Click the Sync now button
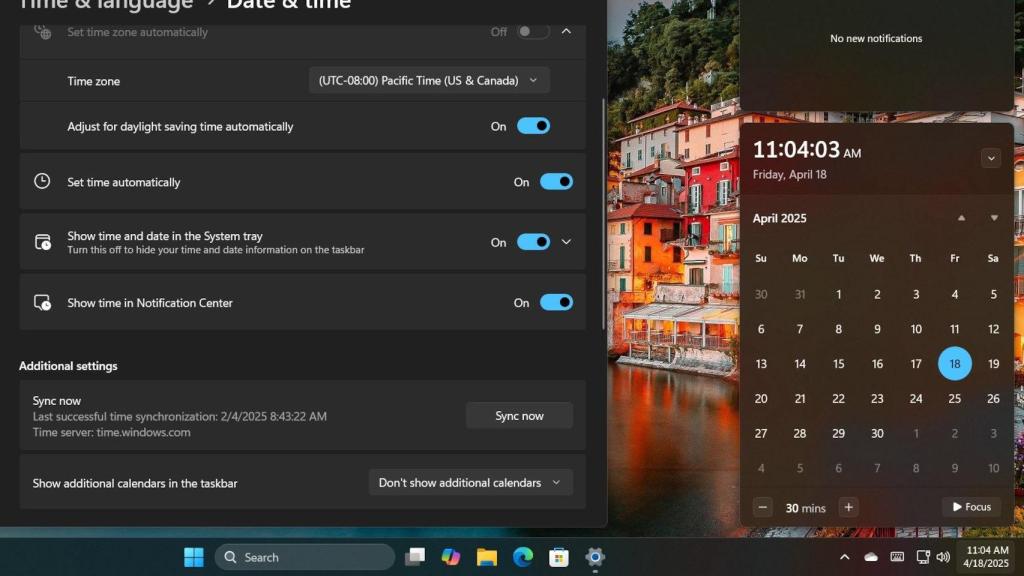The image size is (1024, 576). (519, 415)
